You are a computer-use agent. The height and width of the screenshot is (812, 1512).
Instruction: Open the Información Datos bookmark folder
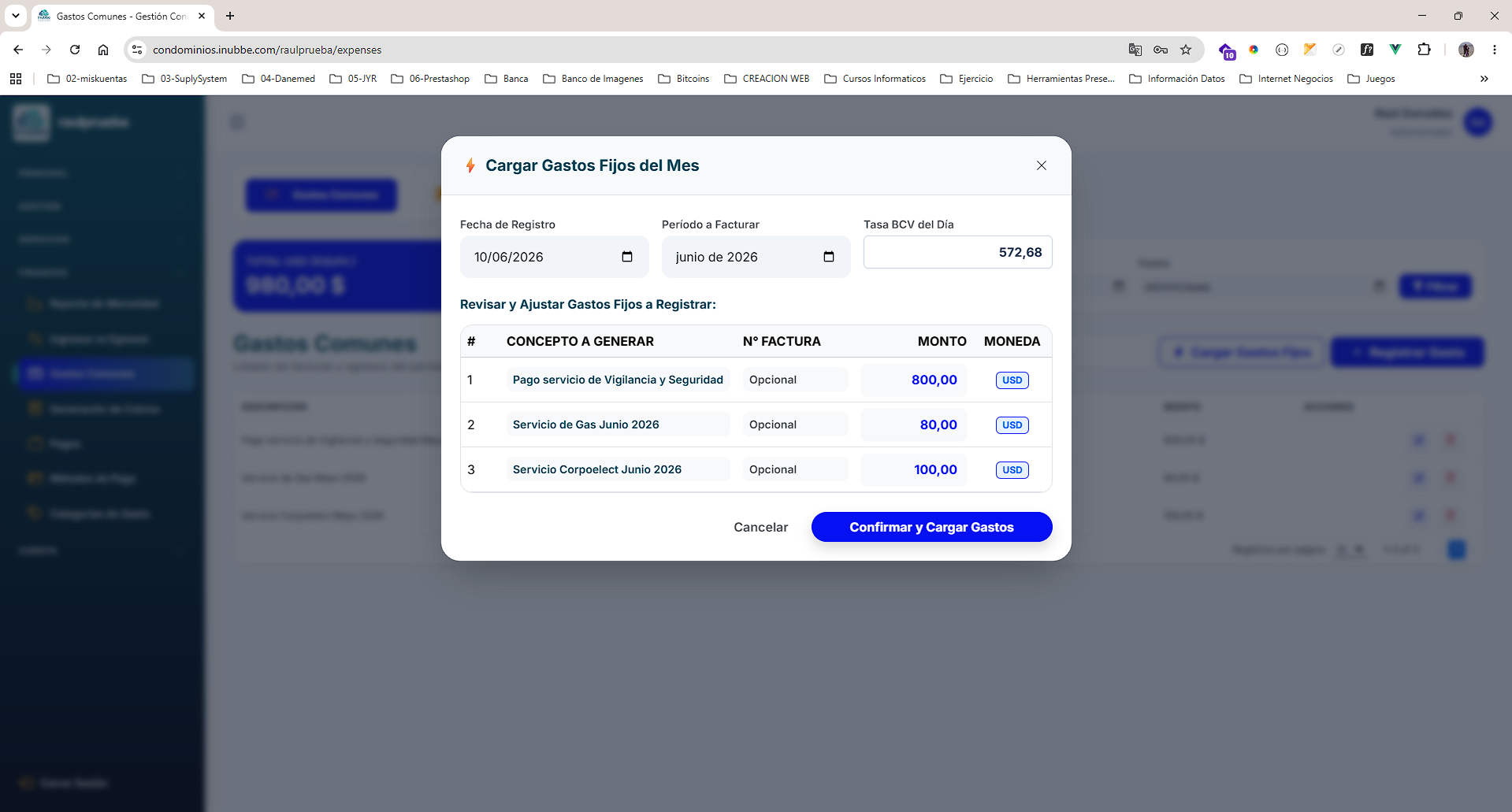[x=1177, y=79]
